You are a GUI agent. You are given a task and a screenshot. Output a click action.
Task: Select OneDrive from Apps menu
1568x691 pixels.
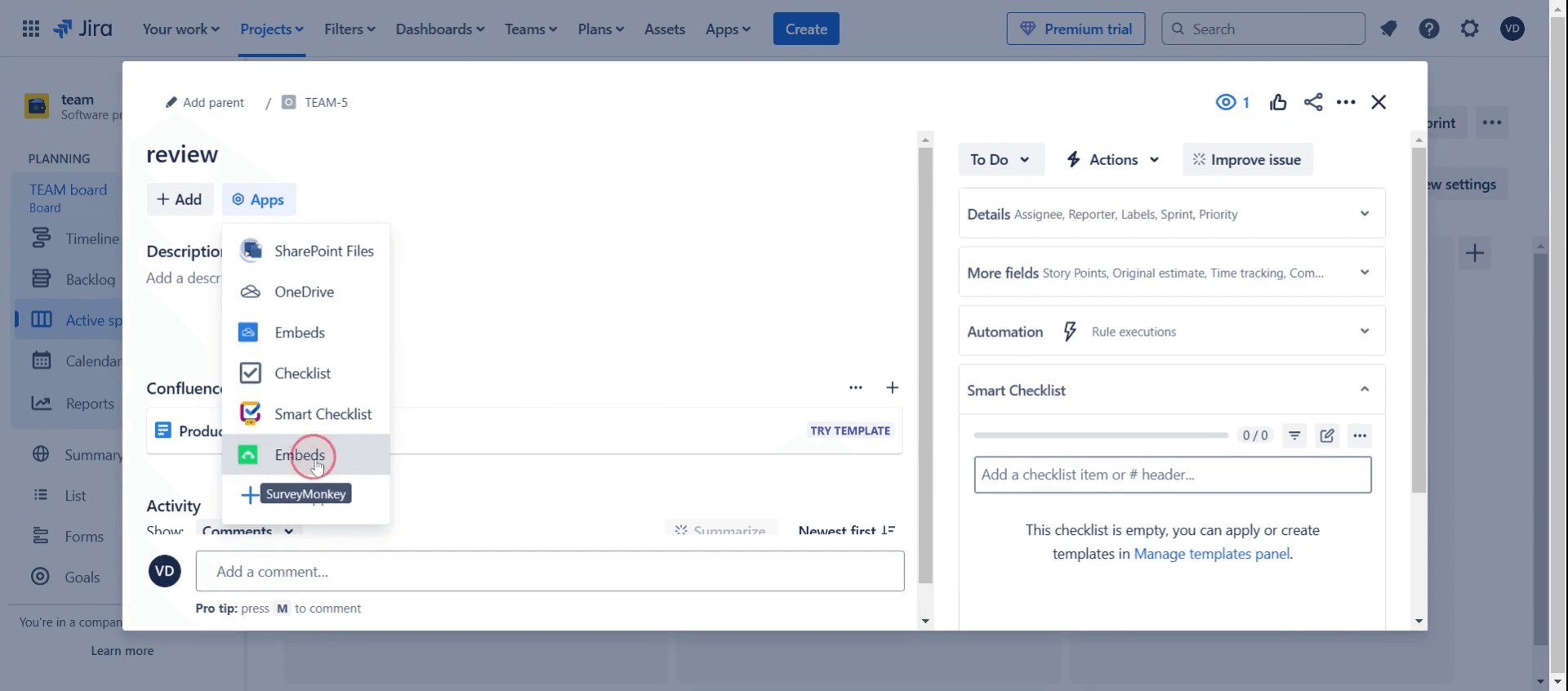306,292
